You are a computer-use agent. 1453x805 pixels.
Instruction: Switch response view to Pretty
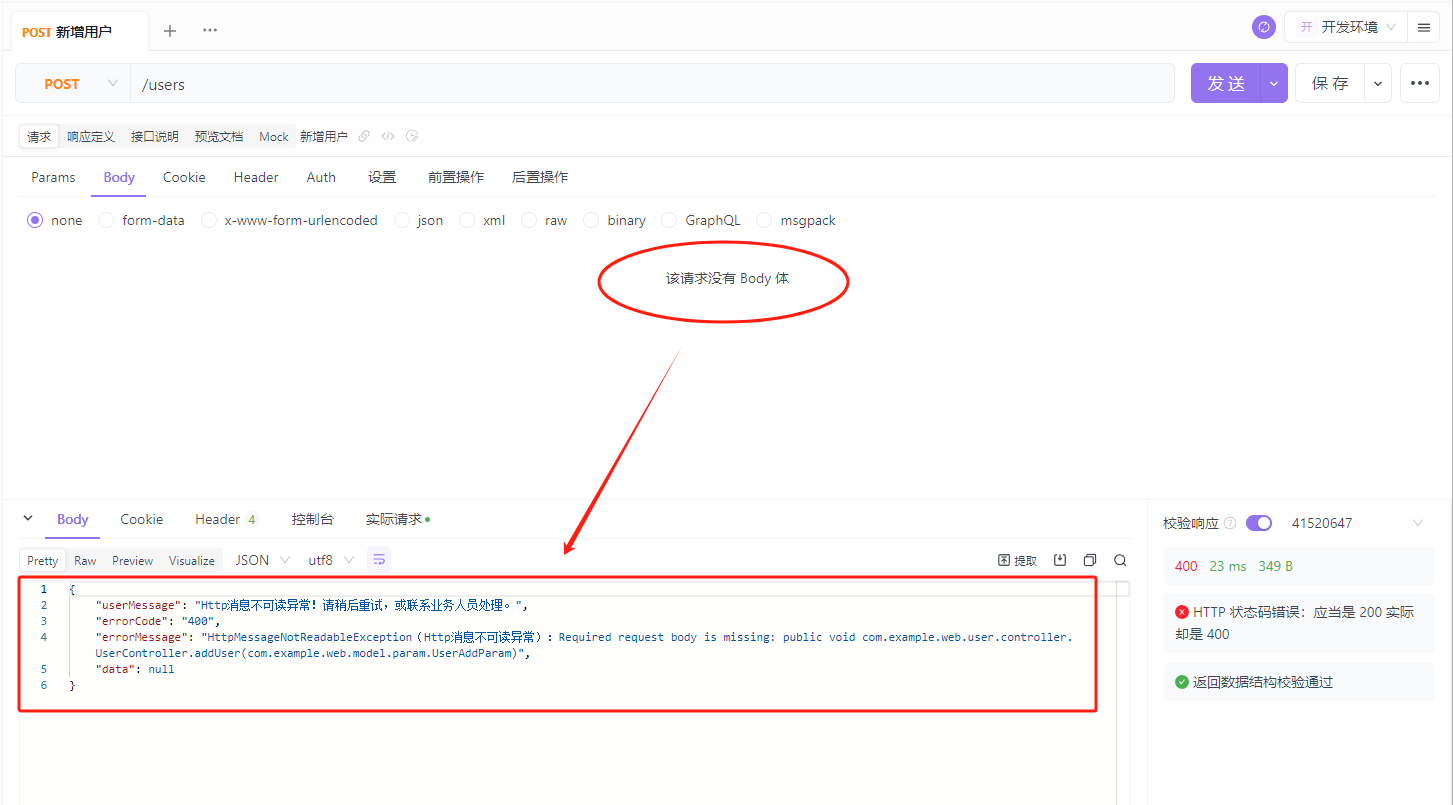point(43,561)
